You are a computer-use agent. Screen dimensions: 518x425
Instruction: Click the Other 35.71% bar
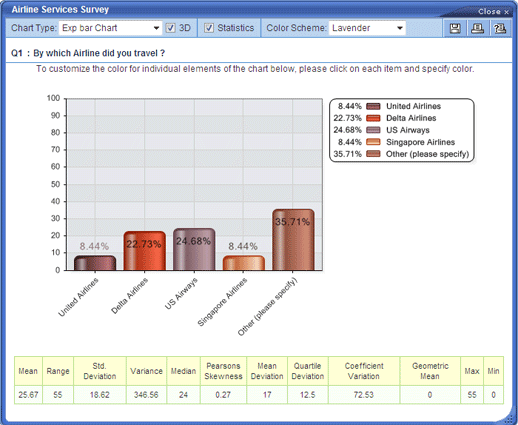[x=293, y=240]
